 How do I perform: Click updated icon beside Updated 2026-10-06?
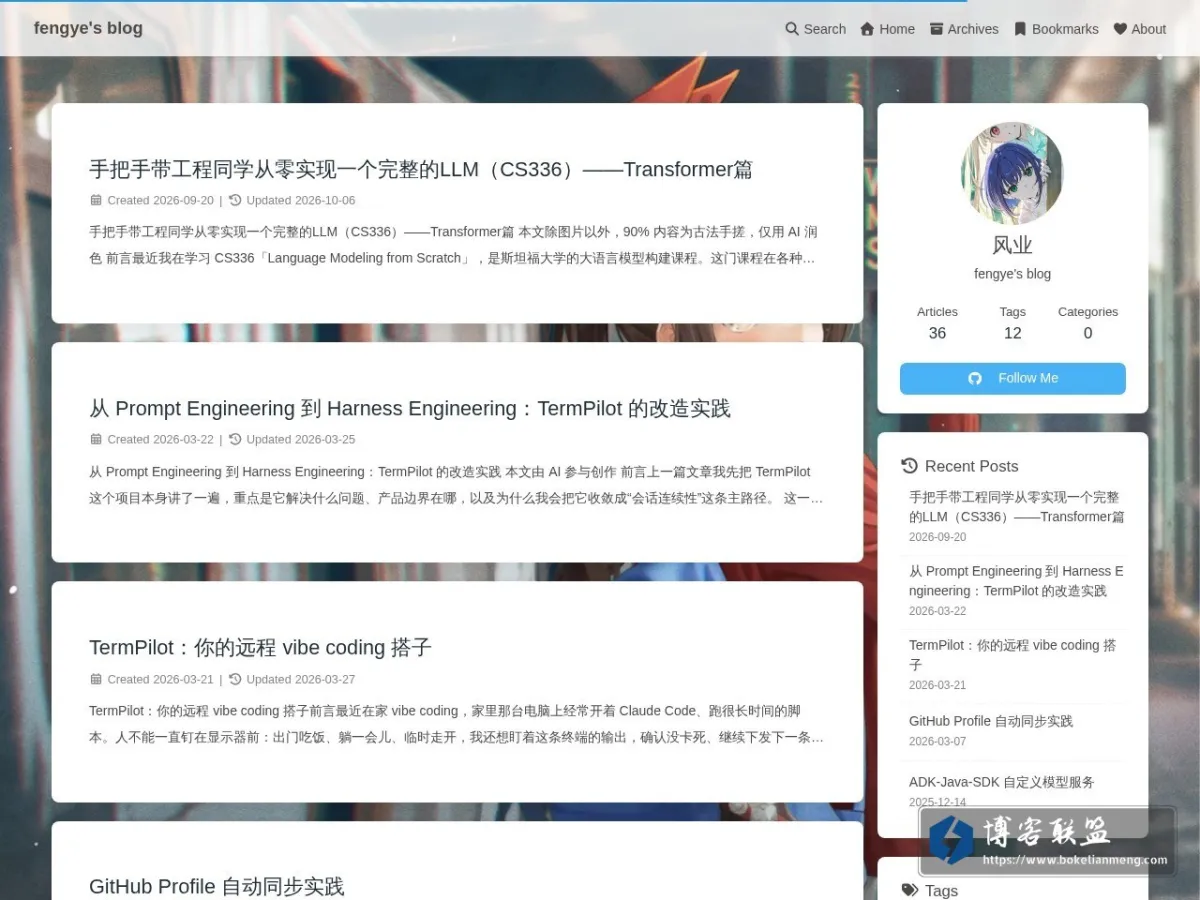coord(235,200)
